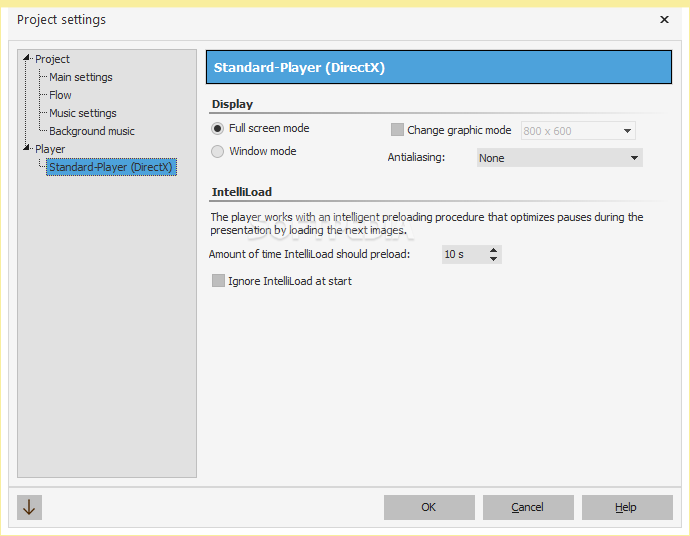The width and height of the screenshot is (690, 536).
Task: Click the down-arrow icon button at bottom left
Action: coord(29,507)
